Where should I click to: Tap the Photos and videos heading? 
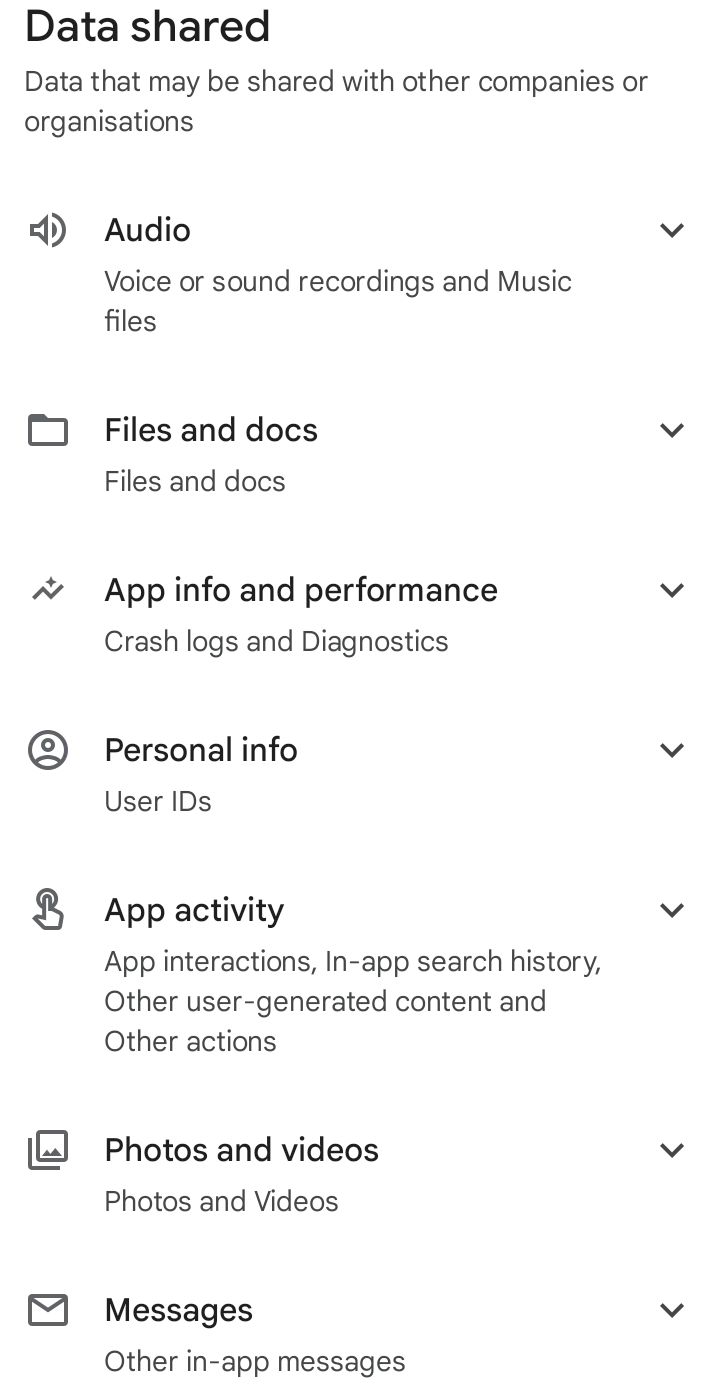click(241, 1150)
